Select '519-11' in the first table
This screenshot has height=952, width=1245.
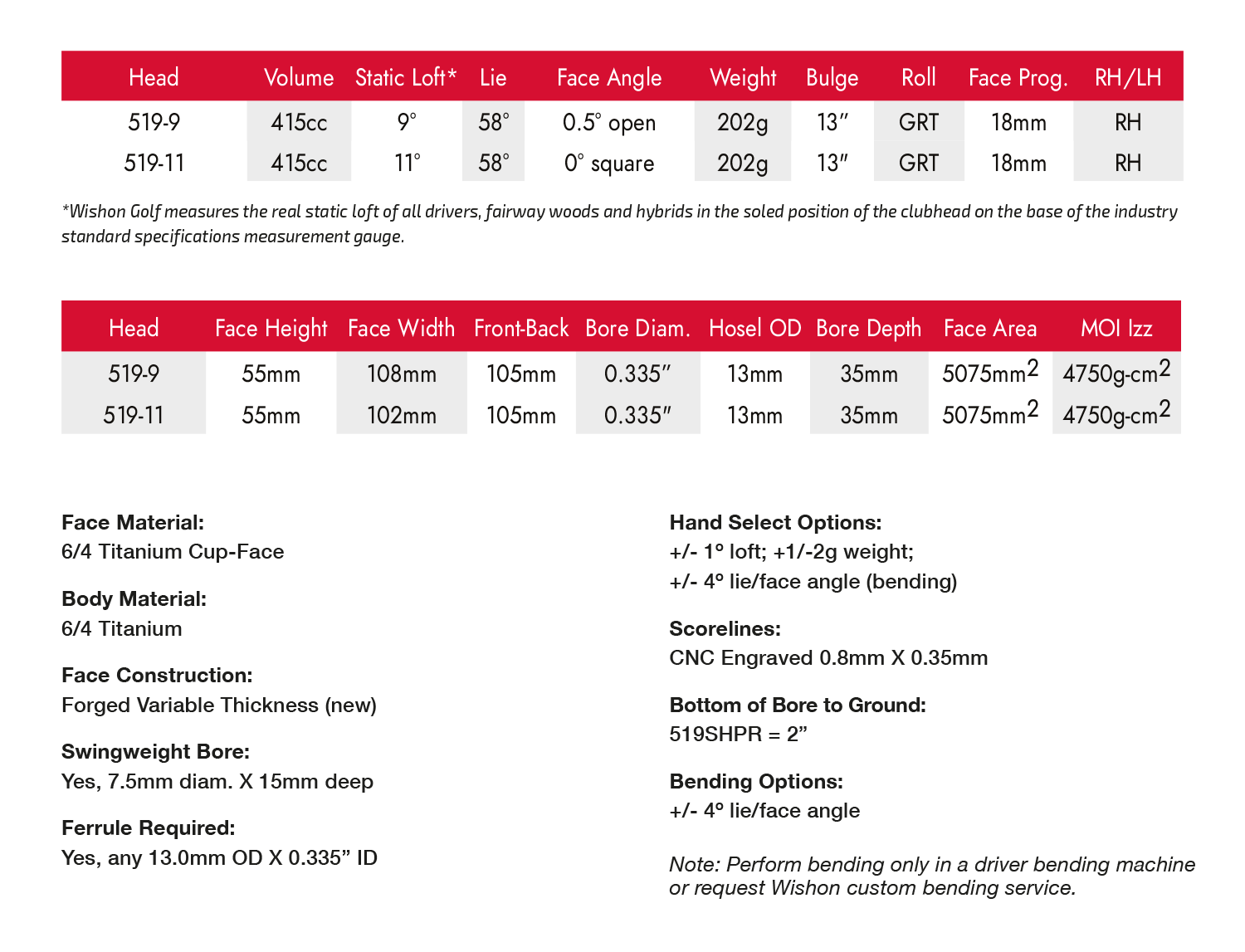point(154,163)
